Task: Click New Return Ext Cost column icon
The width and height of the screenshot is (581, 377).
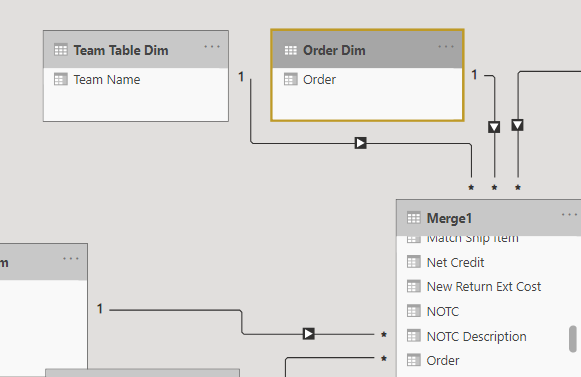Action: coord(414,287)
